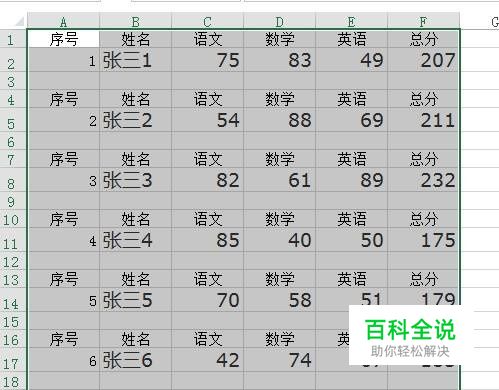Viewport: 499px width, 390px height.
Task: Click 张三4's 语文 score 85
Action: [207, 240]
